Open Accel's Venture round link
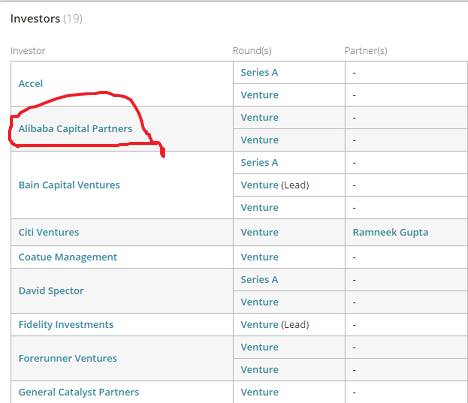 [260, 95]
